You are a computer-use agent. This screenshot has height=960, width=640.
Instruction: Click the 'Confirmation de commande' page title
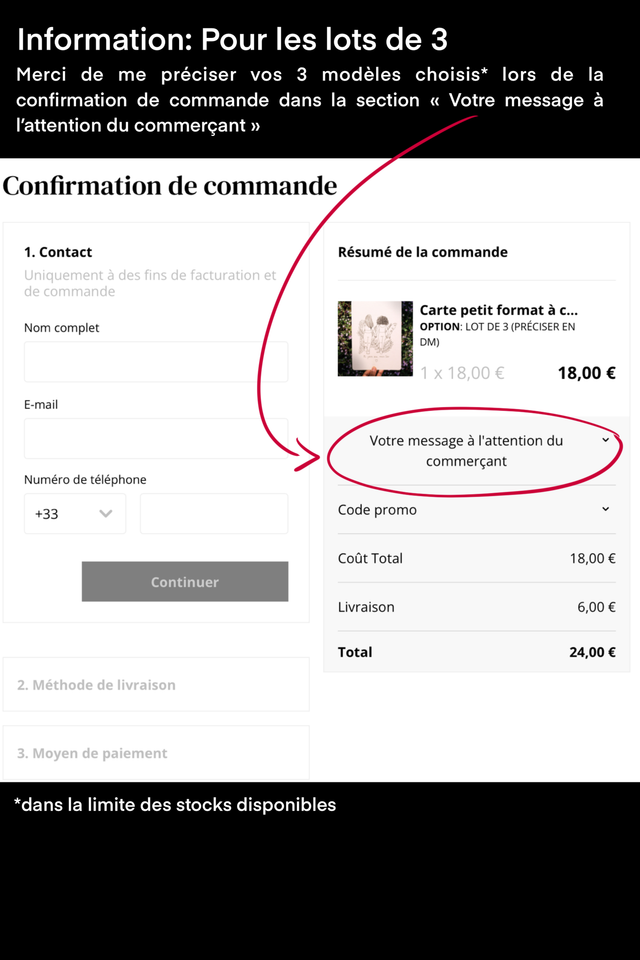[170, 186]
